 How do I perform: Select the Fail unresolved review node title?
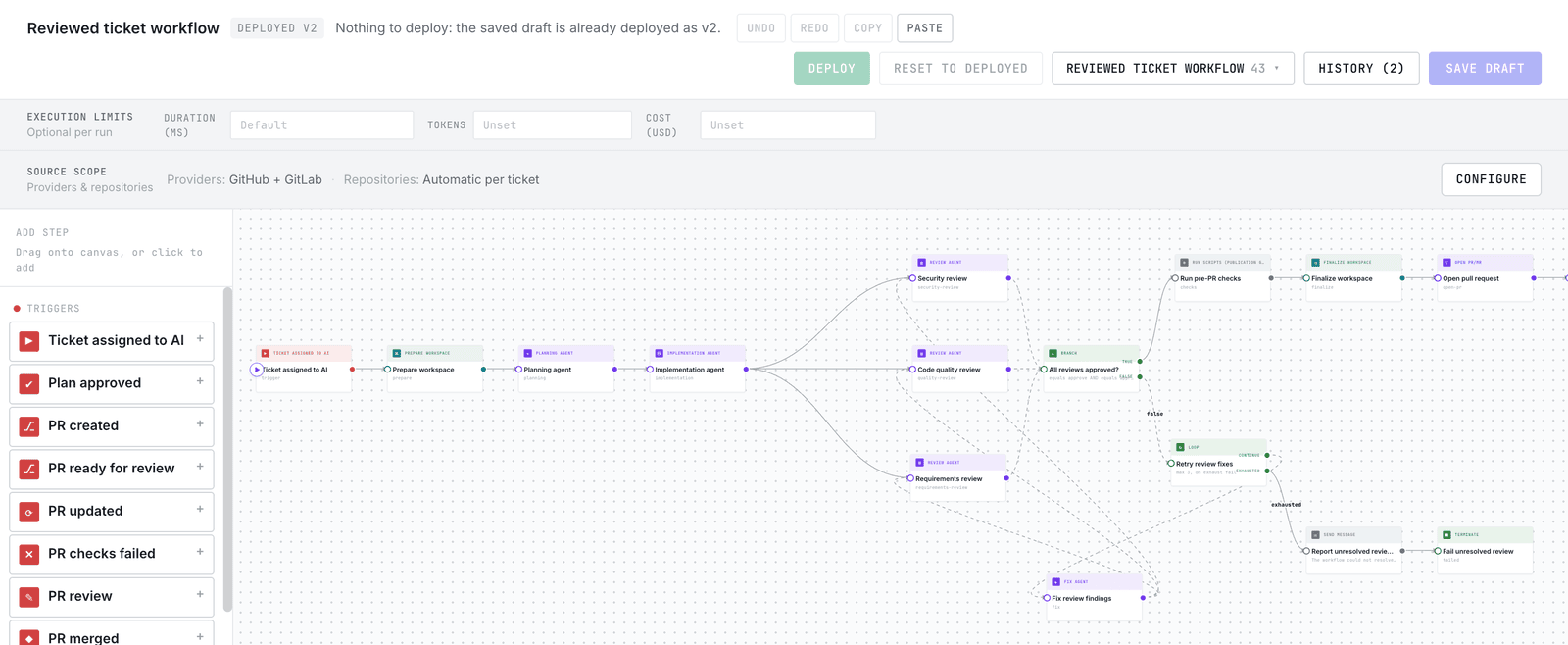(1478, 551)
